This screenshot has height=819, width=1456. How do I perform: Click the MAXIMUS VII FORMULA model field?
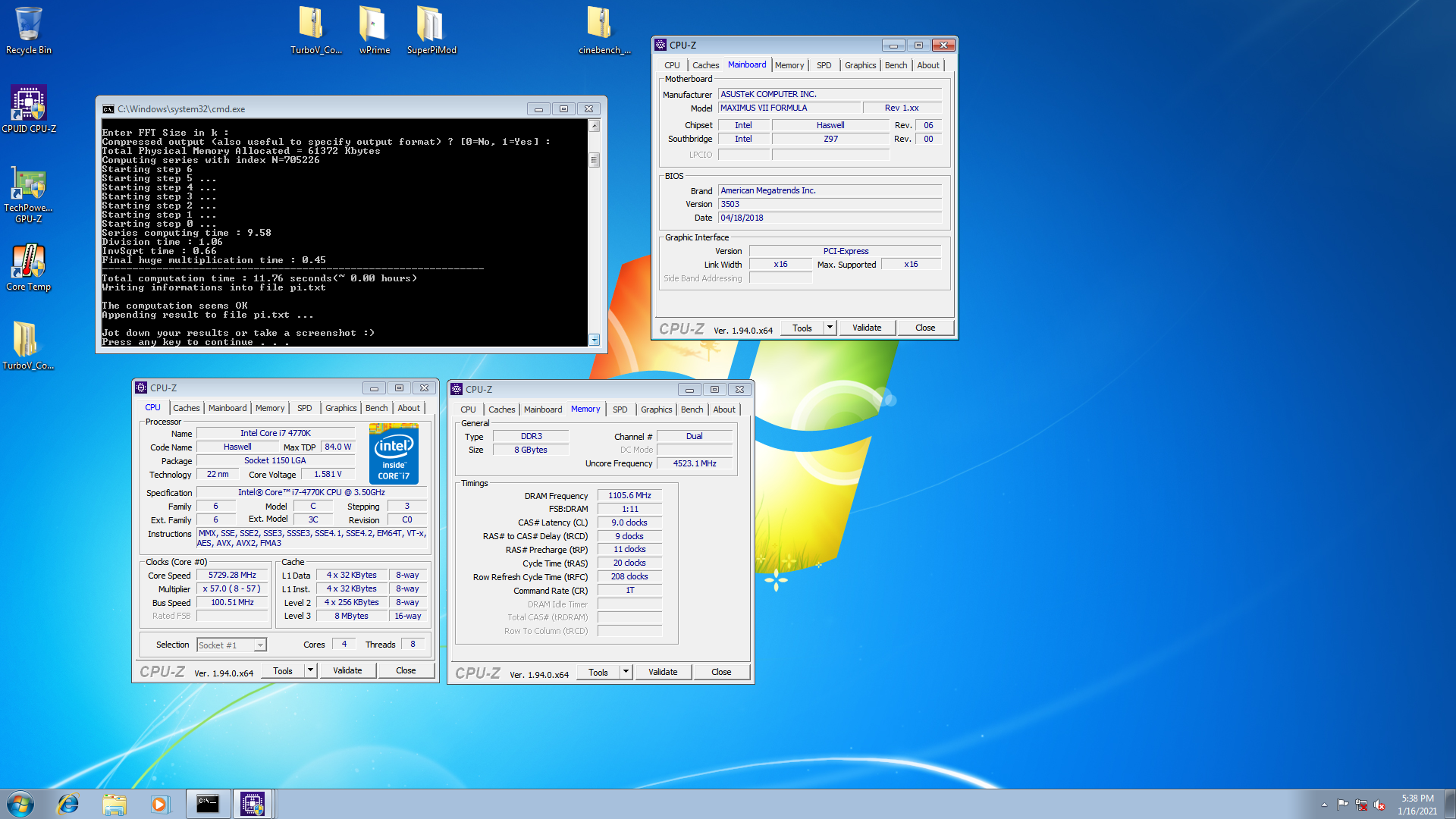coord(789,108)
